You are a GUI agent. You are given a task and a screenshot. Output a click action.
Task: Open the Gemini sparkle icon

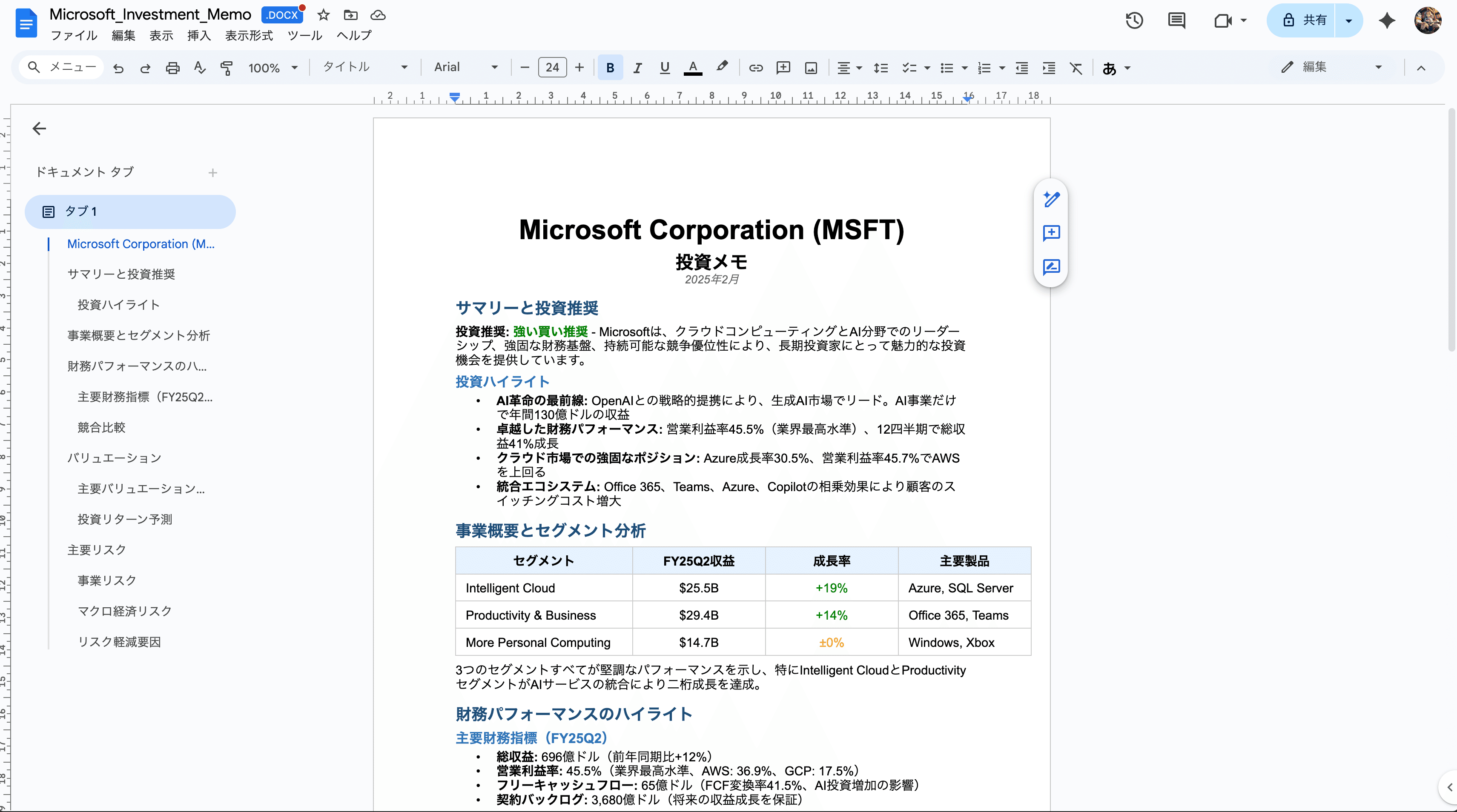tap(1387, 21)
